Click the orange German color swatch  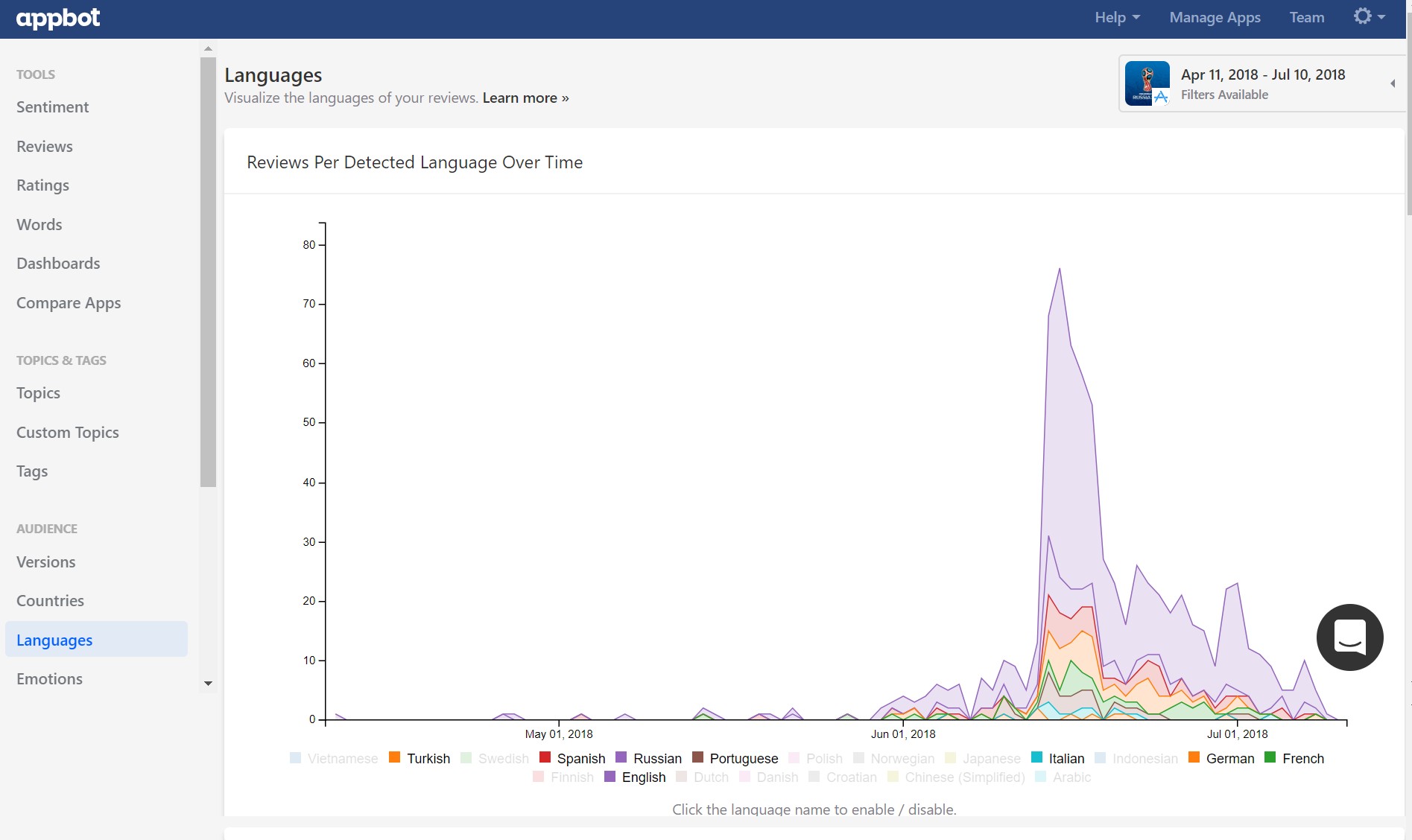tap(1194, 757)
